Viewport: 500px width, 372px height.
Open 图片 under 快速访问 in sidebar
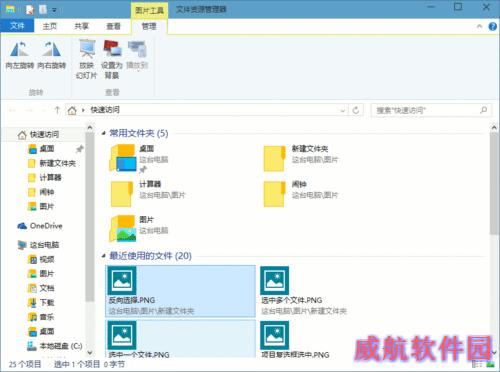[41, 206]
